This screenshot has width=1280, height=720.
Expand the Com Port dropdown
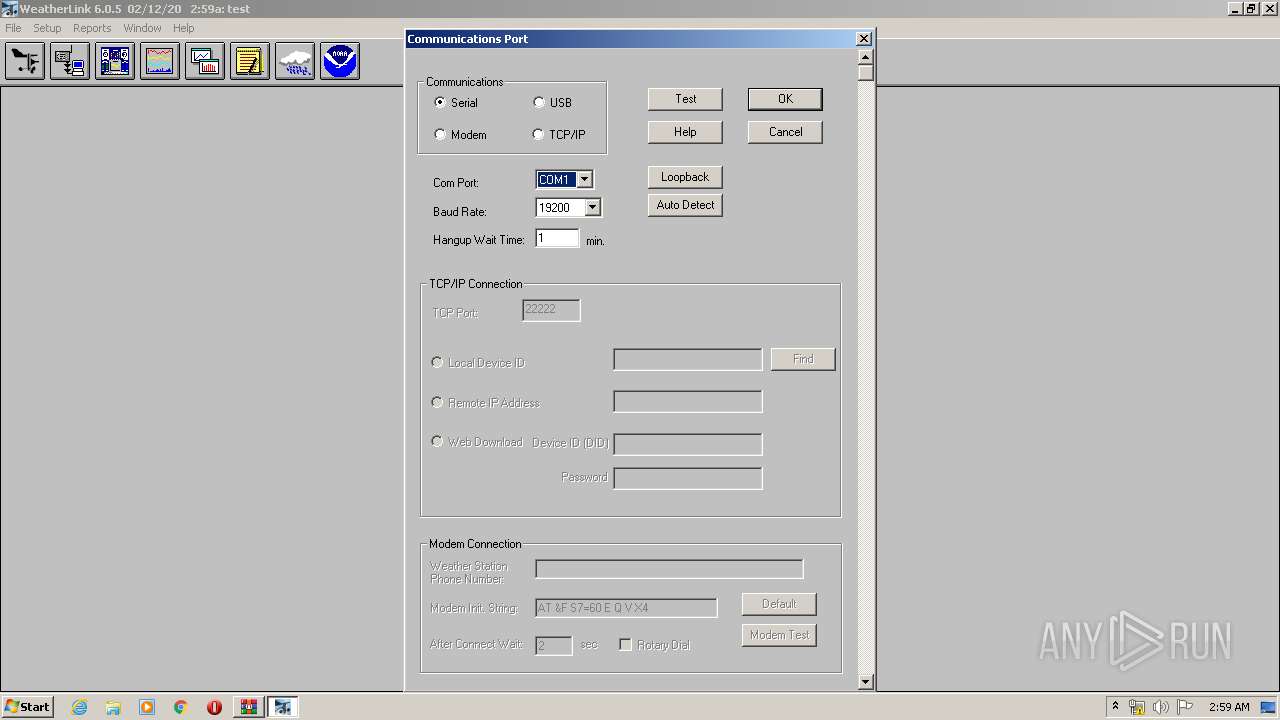[585, 180]
